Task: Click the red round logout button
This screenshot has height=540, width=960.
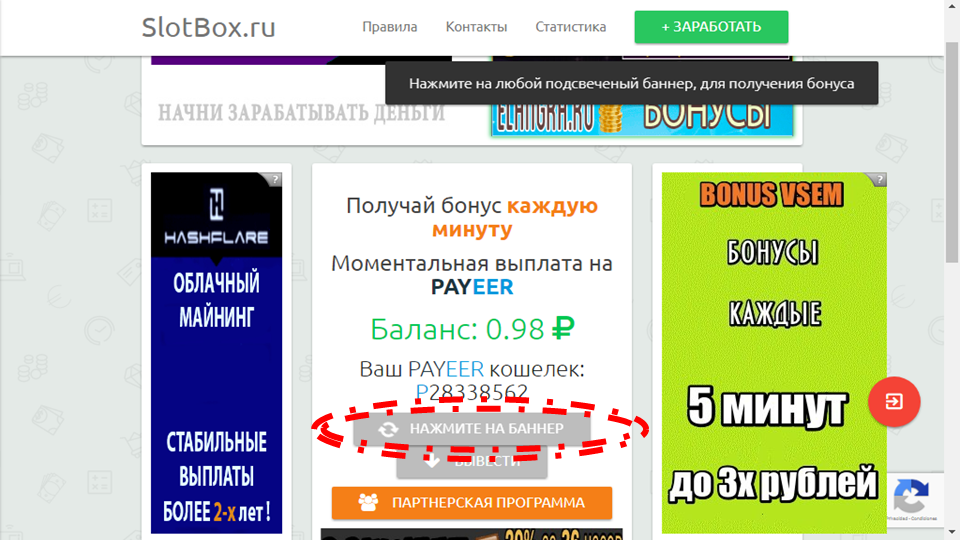Action: (894, 402)
